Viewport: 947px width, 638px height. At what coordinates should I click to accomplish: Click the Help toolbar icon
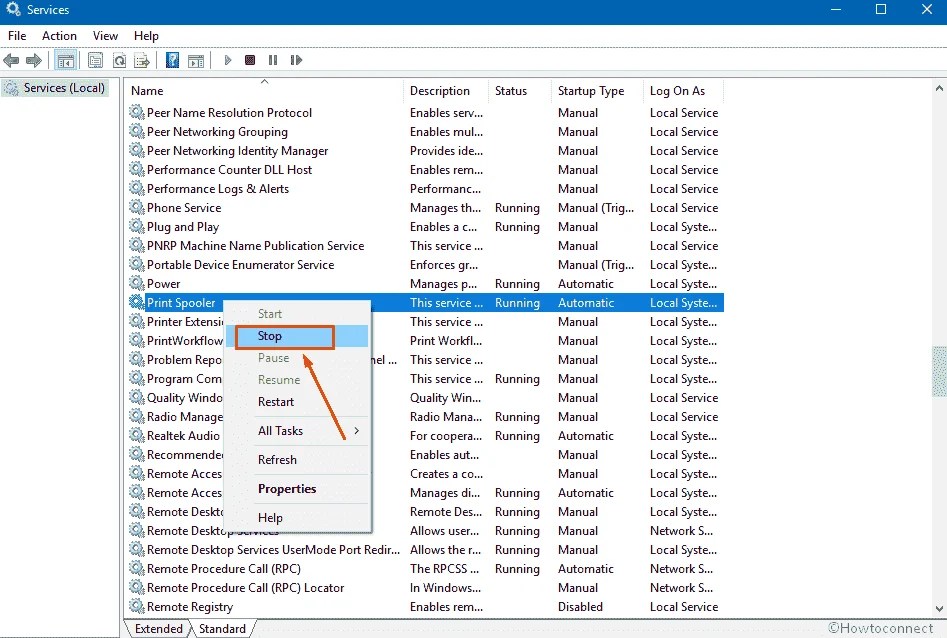(x=172, y=60)
